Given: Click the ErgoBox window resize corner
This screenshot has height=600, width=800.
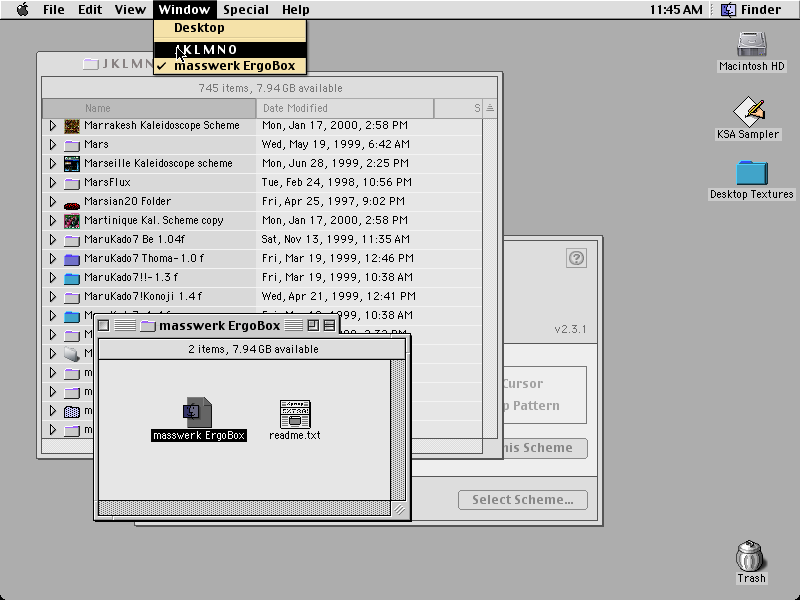Looking at the screenshot, I should click(398, 509).
